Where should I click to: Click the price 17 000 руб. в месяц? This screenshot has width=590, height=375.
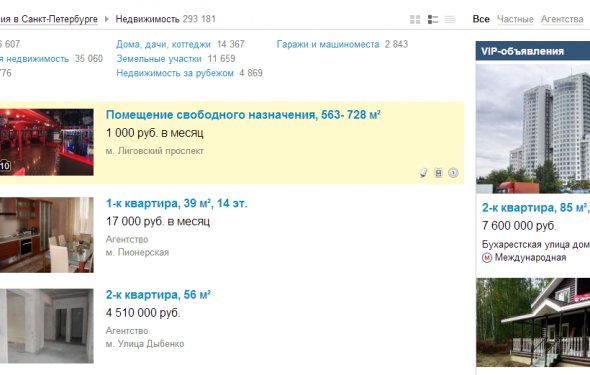[158, 221]
